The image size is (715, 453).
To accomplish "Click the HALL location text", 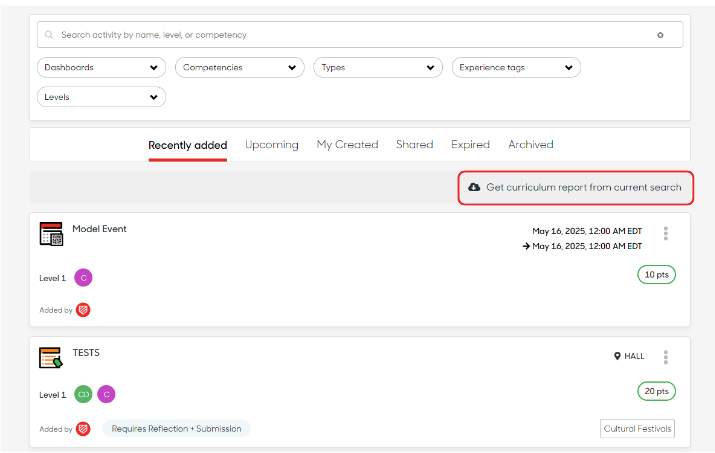I will pos(634,356).
